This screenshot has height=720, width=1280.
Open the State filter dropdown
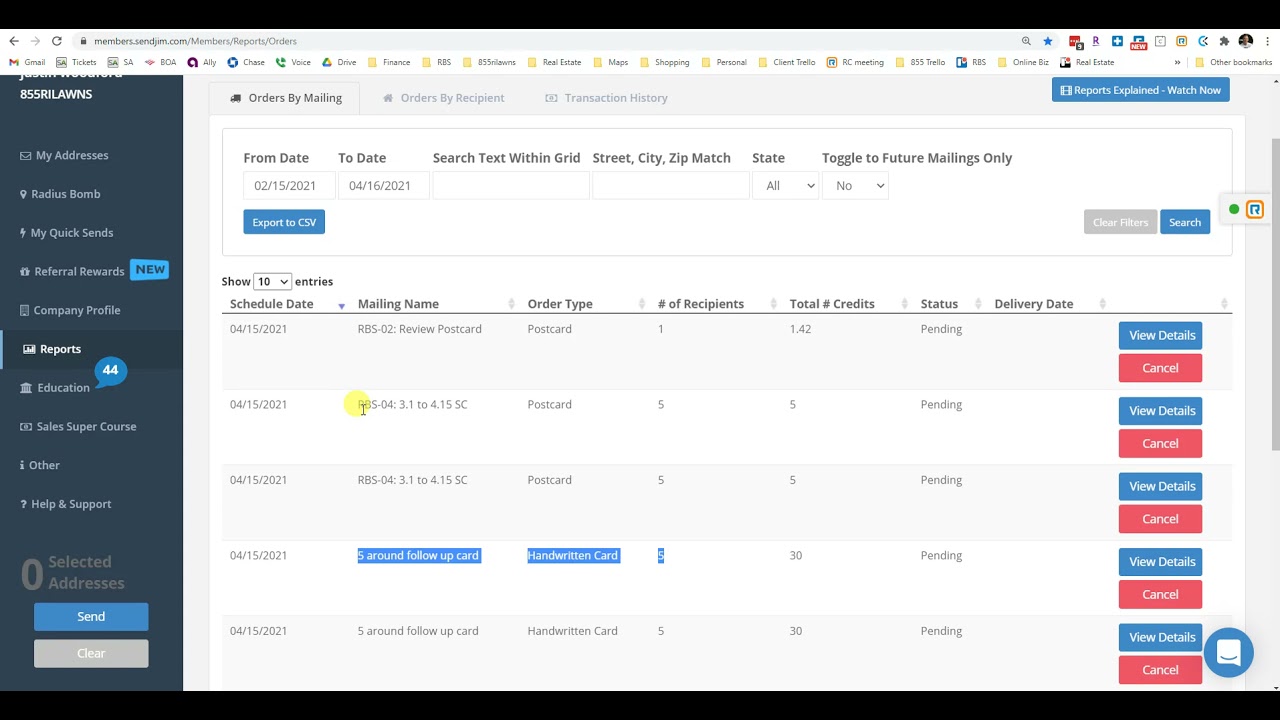[x=785, y=185]
